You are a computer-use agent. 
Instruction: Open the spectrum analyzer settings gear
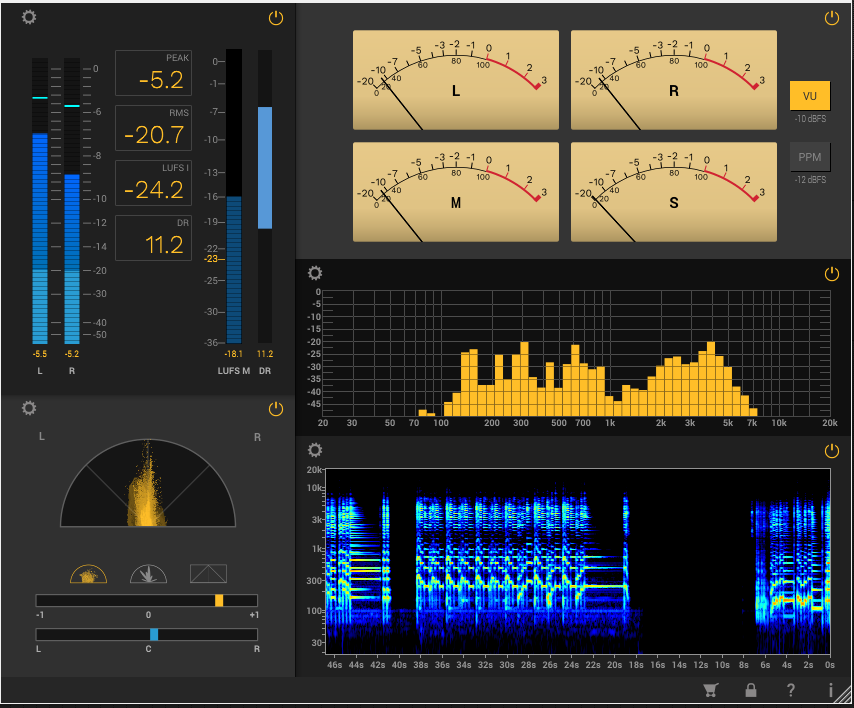point(315,273)
